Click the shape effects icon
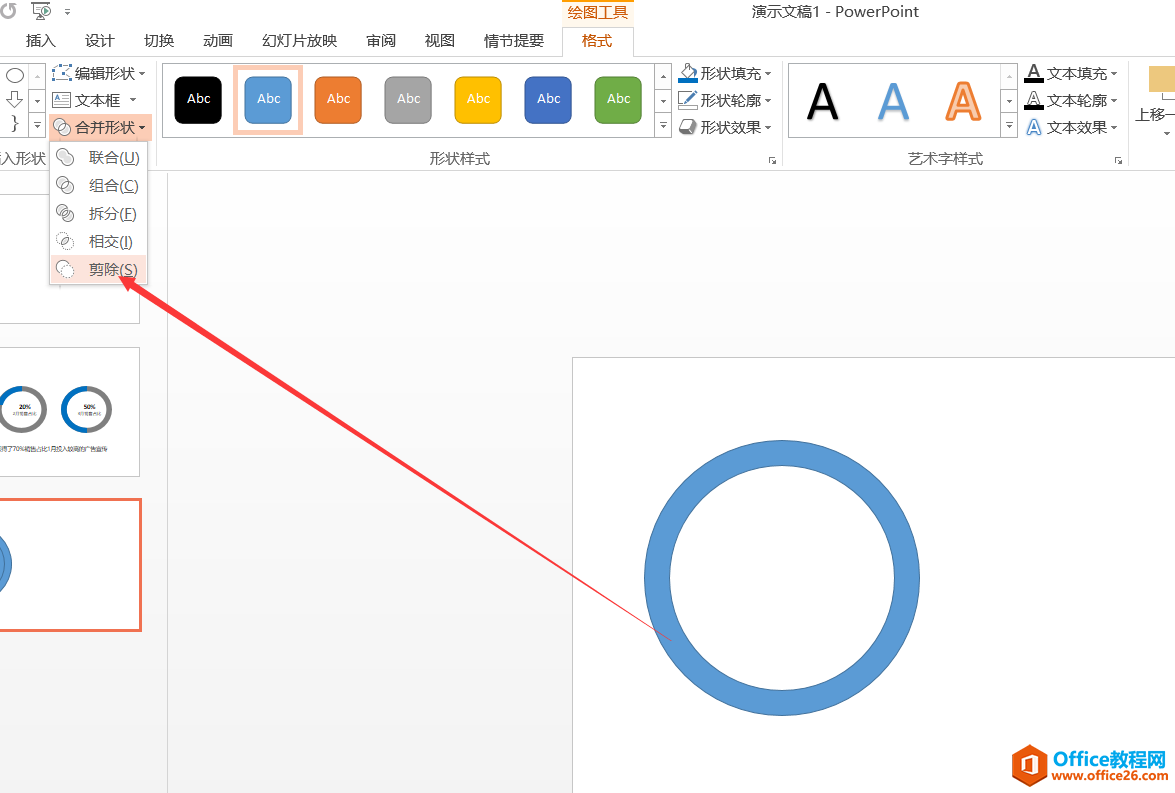The width and height of the screenshot is (1175, 793). point(688,127)
